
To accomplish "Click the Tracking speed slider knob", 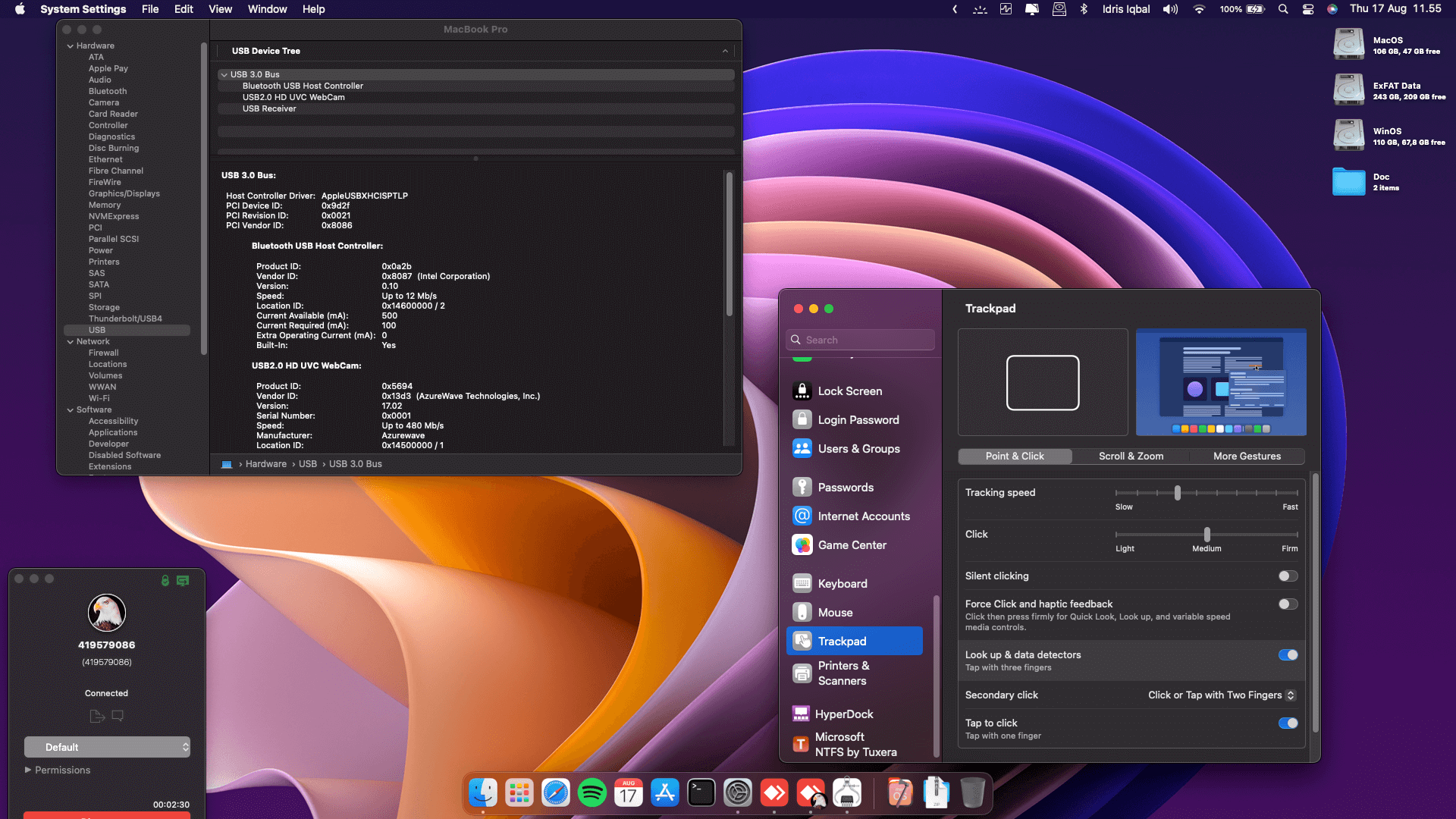I will click(1178, 493).
